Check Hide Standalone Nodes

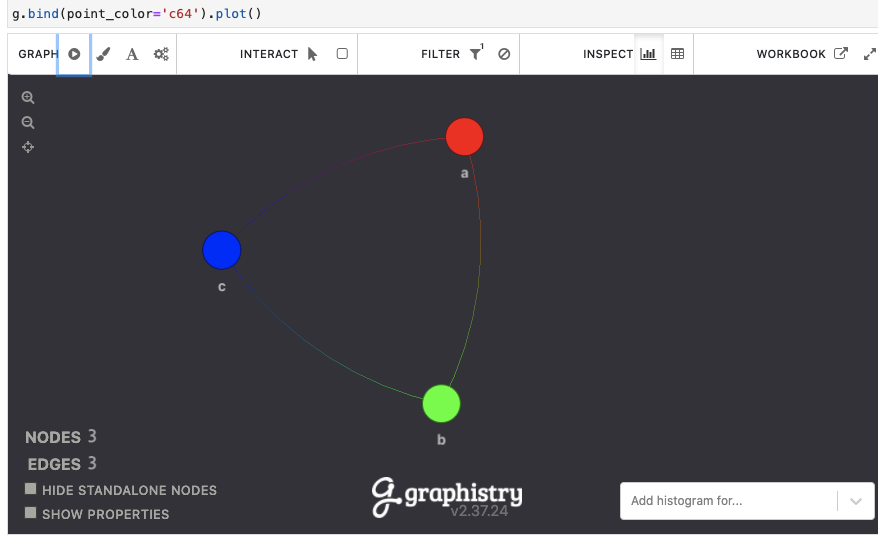(x=31, y=489)
